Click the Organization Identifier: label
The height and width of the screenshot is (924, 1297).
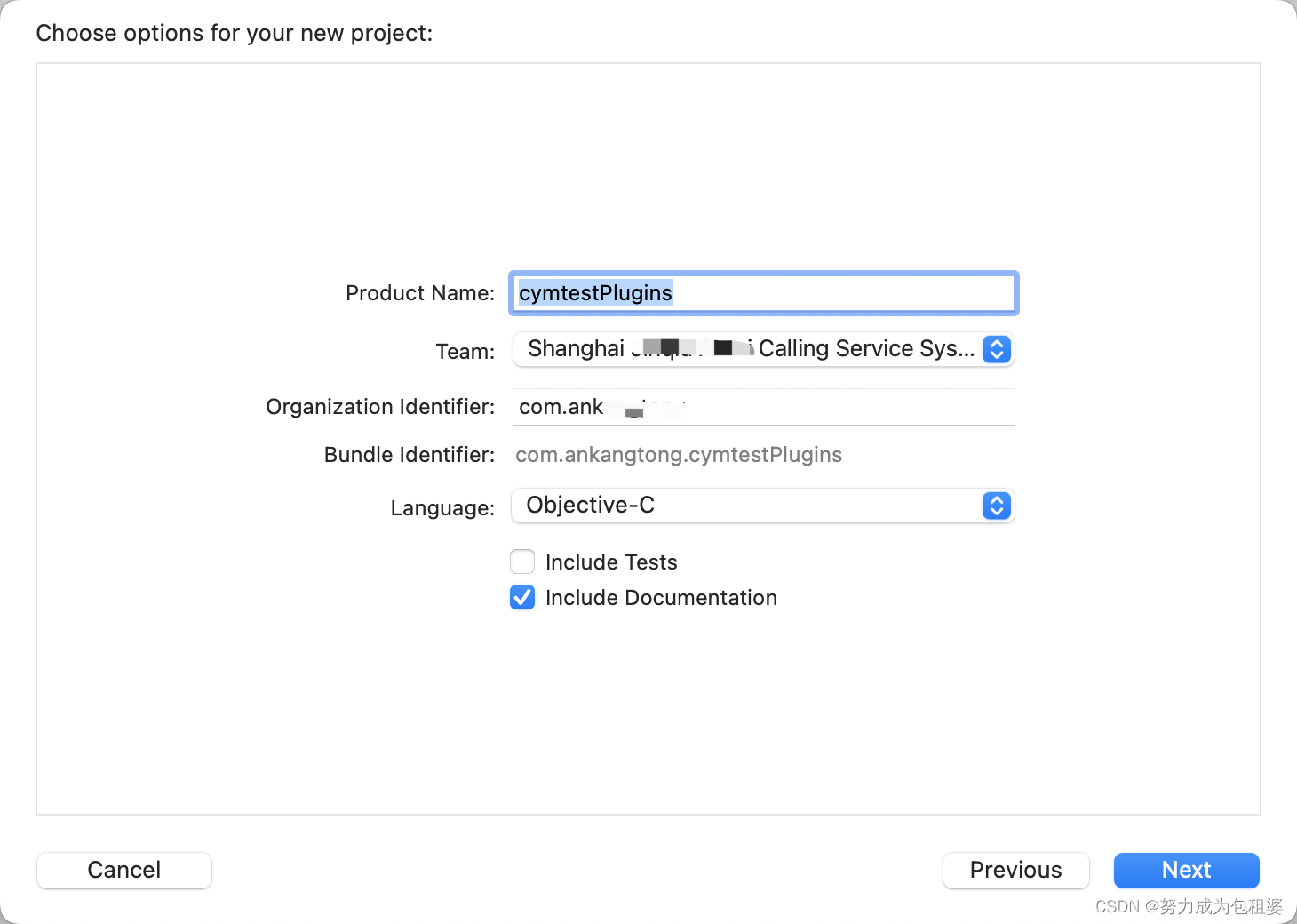coord(380,407)
